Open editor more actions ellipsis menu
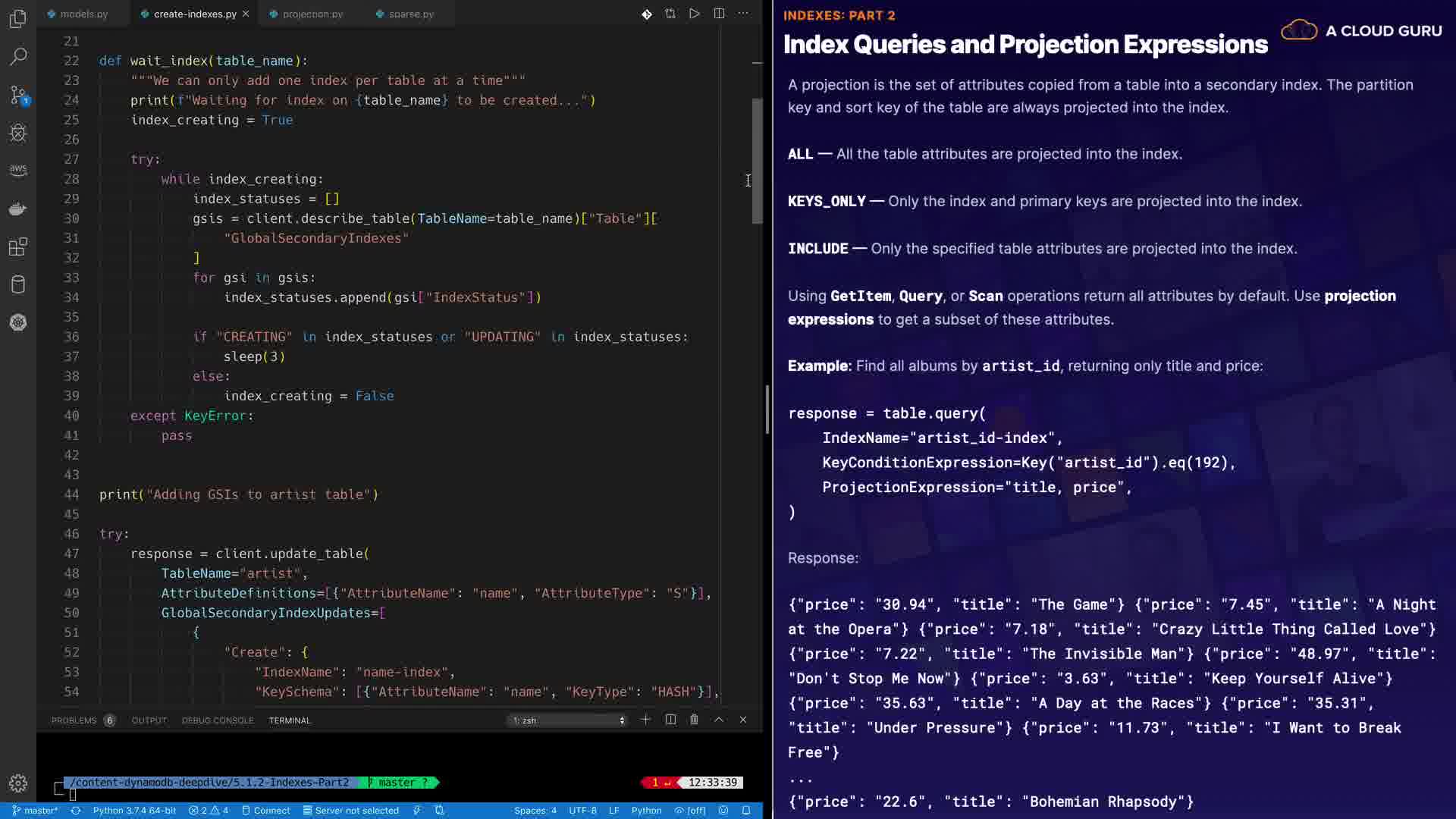 (x=743, y=14)
